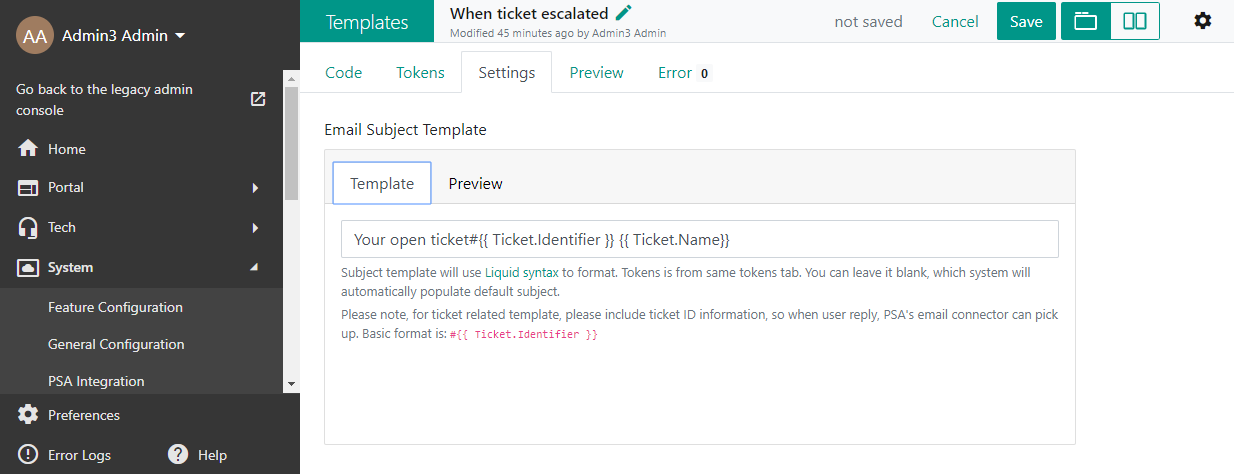Screen dimensions: 1234x474
Task: Click the Home house icon
Action: click(28, 149)
